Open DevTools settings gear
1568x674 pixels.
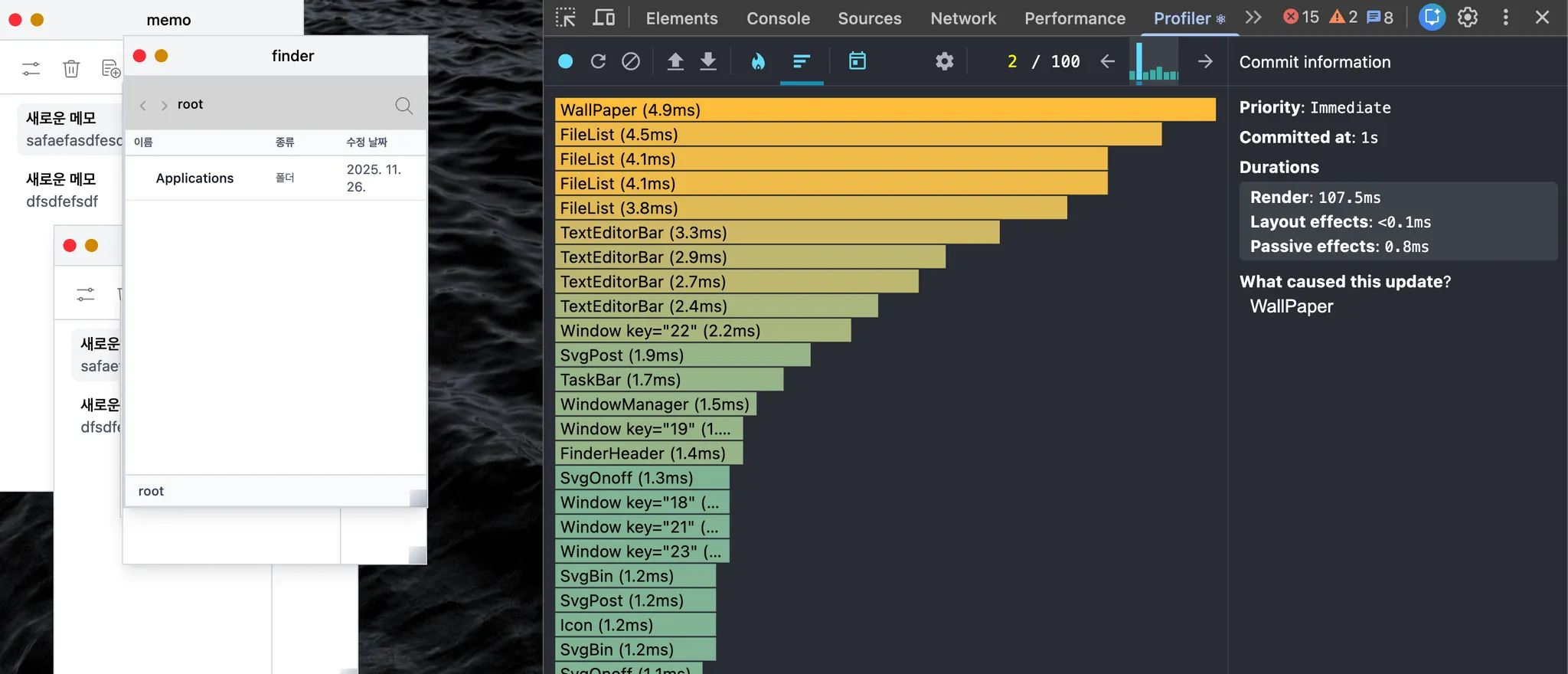coord(1468,18)
